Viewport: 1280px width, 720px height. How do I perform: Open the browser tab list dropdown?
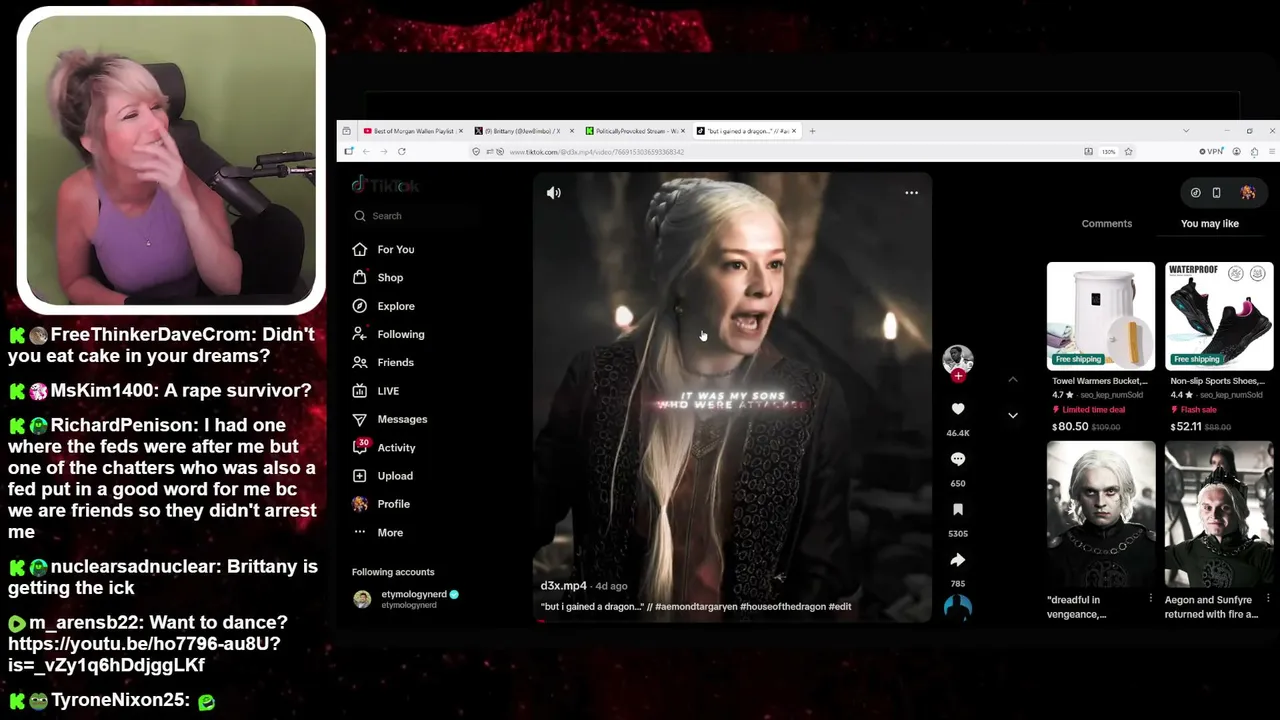tap(1186, 131)
